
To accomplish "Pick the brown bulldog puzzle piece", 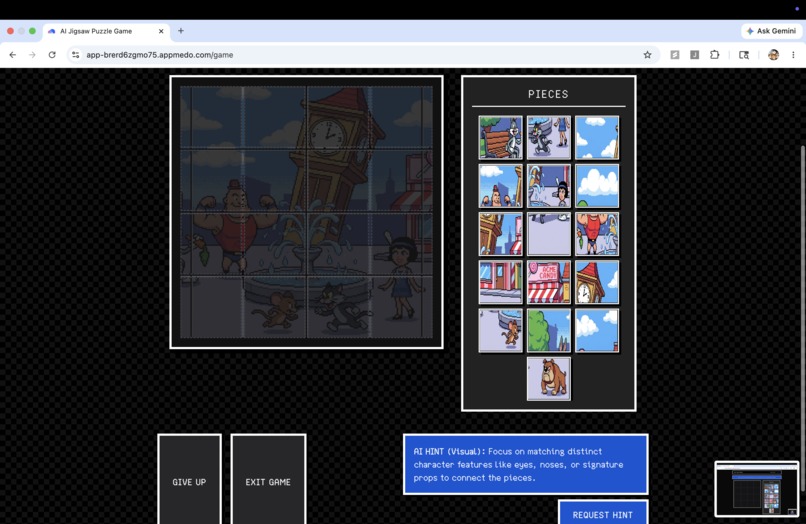I will (x=548, y=379).
